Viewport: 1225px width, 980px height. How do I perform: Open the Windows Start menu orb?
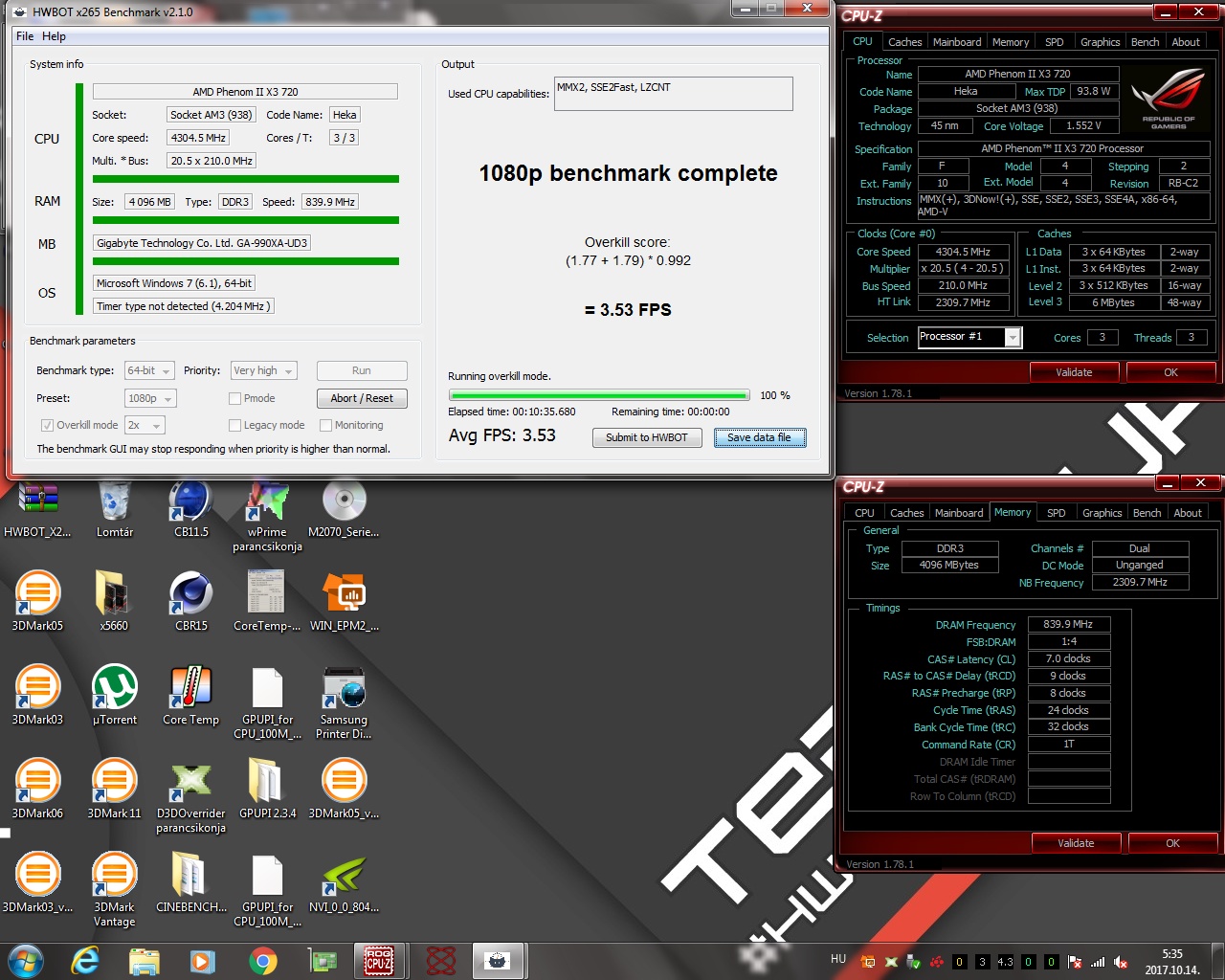click(x=26, y=960)
